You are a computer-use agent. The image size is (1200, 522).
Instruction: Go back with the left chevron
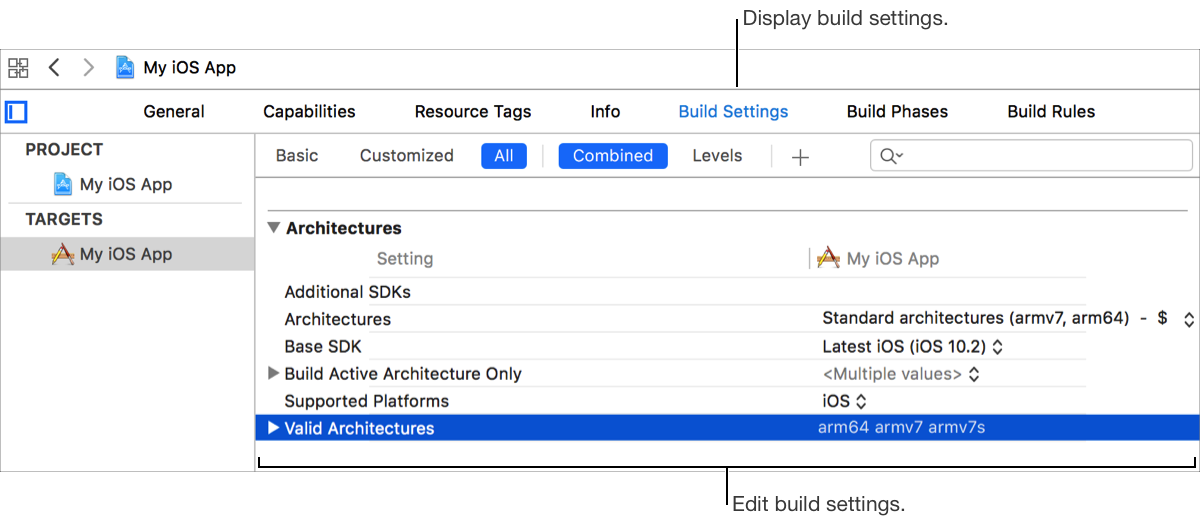coord(55,68)
